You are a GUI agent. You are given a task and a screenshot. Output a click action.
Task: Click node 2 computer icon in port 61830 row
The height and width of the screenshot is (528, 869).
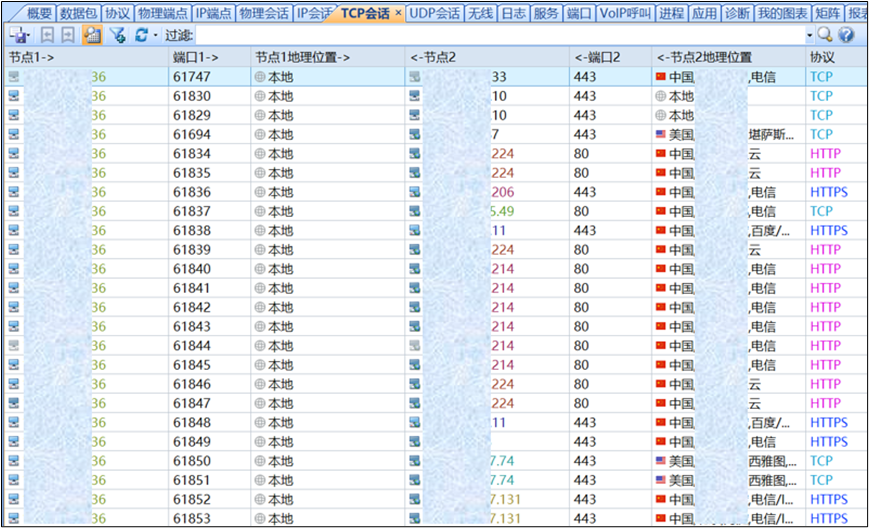(x=415, y=96)
